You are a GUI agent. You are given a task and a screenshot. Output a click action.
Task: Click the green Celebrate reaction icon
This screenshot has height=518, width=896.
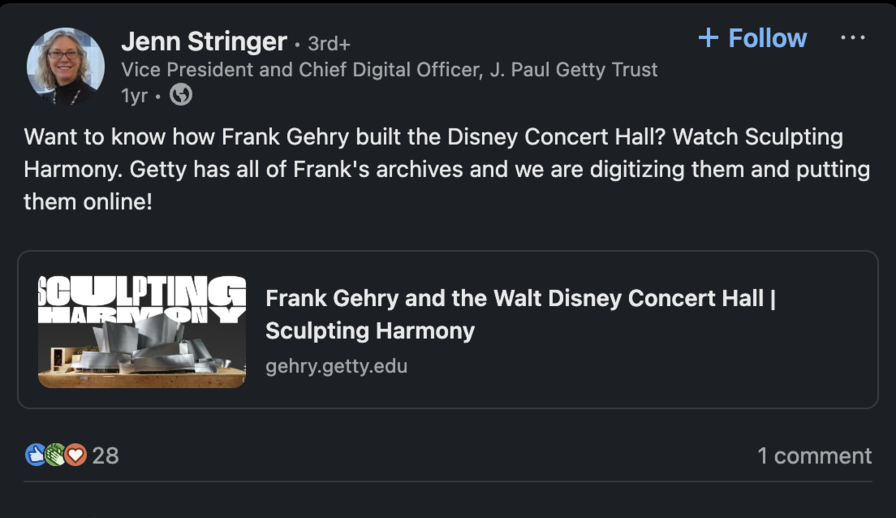tap(55, 455)
